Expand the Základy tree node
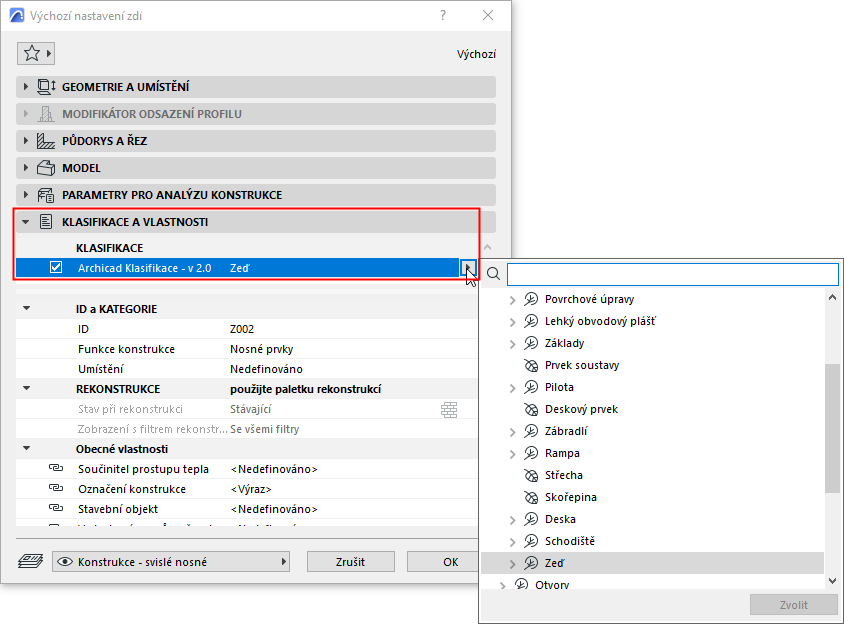Image resolution: width=844 pixels, height=624 pixels. click(512, 344)
